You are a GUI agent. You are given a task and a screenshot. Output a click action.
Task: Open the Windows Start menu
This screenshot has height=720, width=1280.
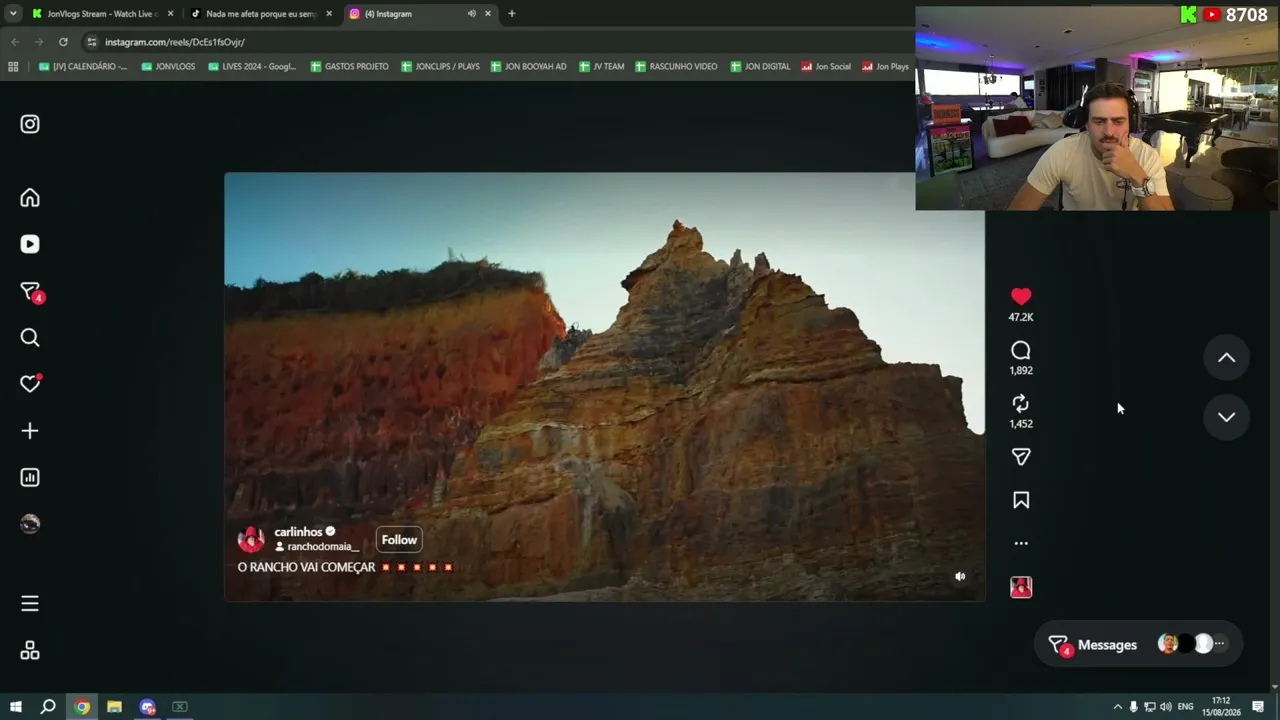tap(15, 707)
